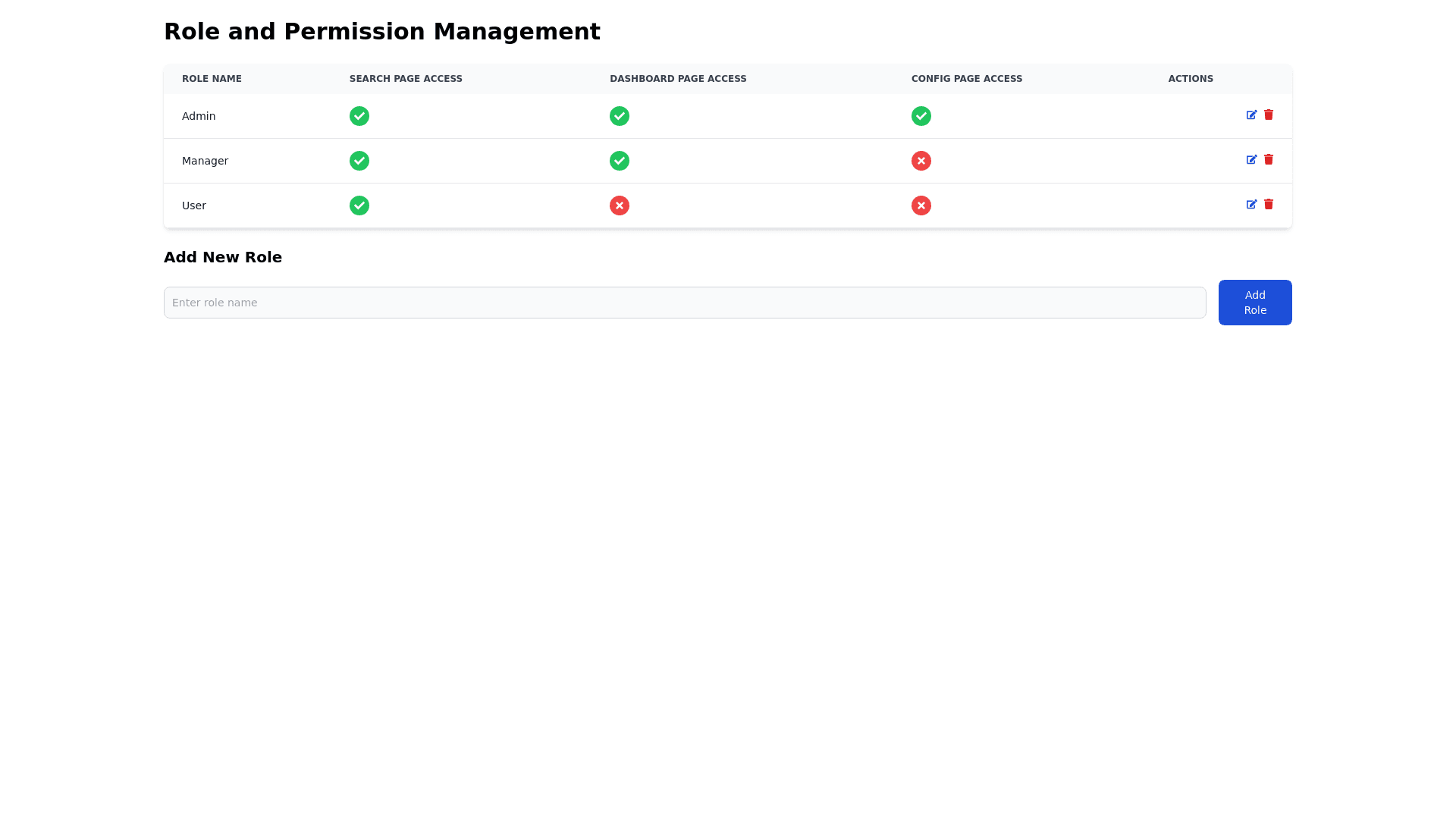Image resolution: width=1456 pixels, height=819 pixels.
Task: Toggle Manager search page access checkmark
Action: coord(359,161)
